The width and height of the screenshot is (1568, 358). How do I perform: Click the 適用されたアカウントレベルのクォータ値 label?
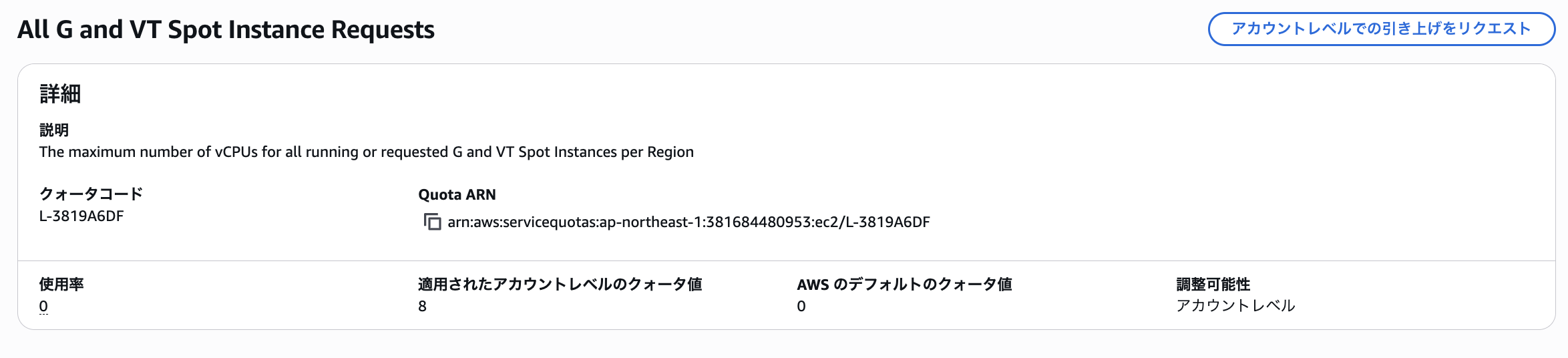coord(560,285)
